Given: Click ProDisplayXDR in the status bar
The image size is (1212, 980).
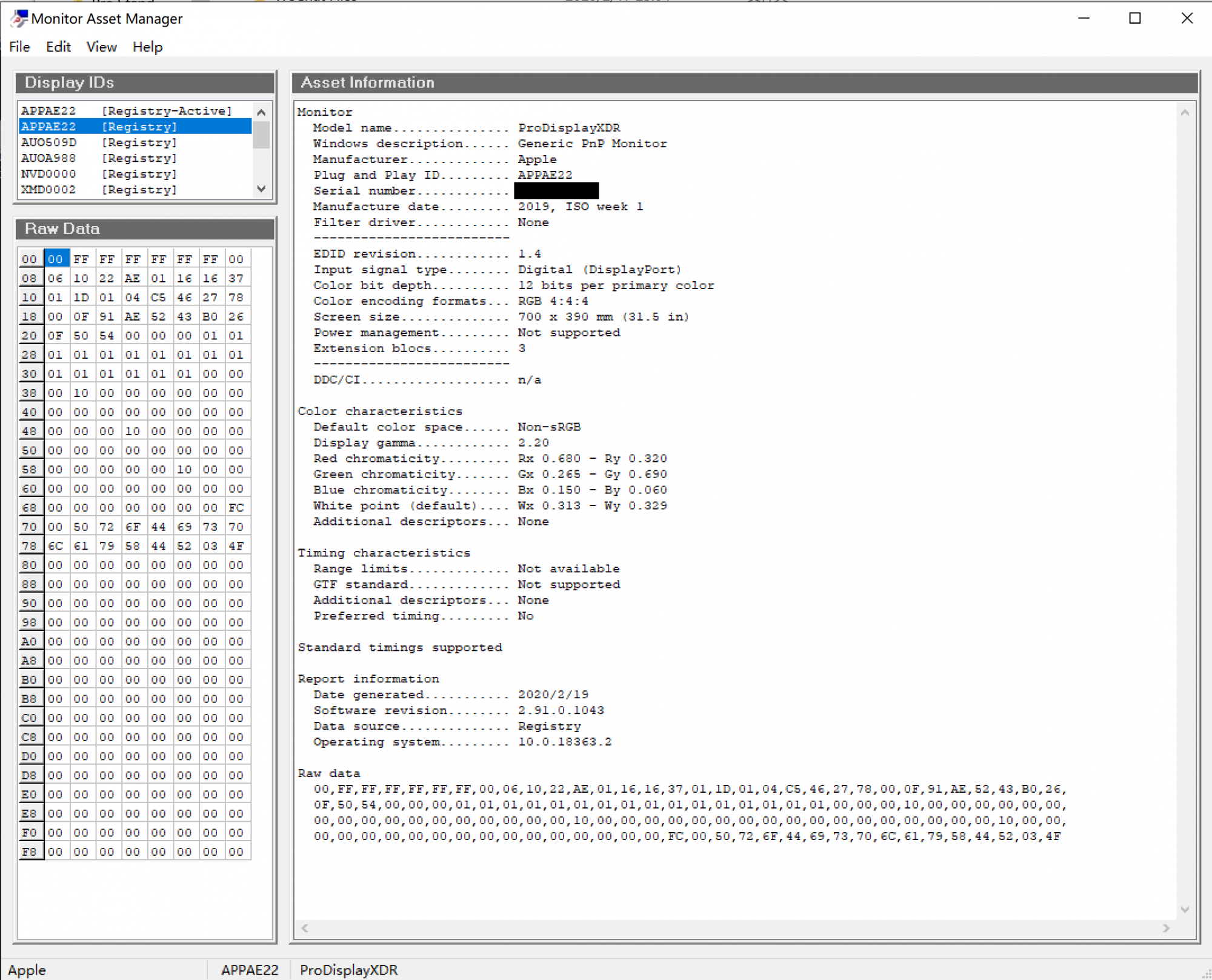Looking at the screenshot, I should point(349,970).
